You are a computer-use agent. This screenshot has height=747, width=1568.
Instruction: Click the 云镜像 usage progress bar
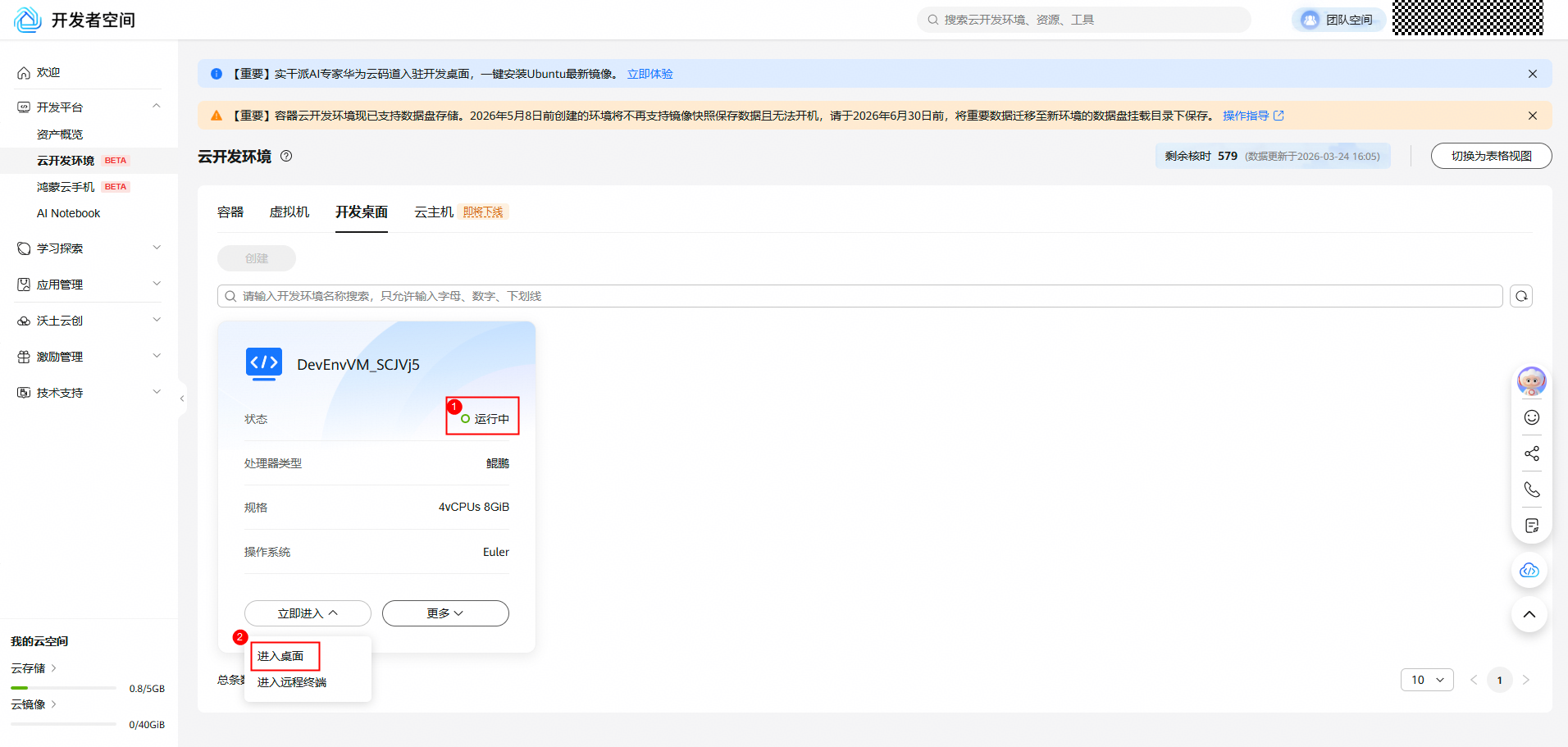[x=63, y=724]
